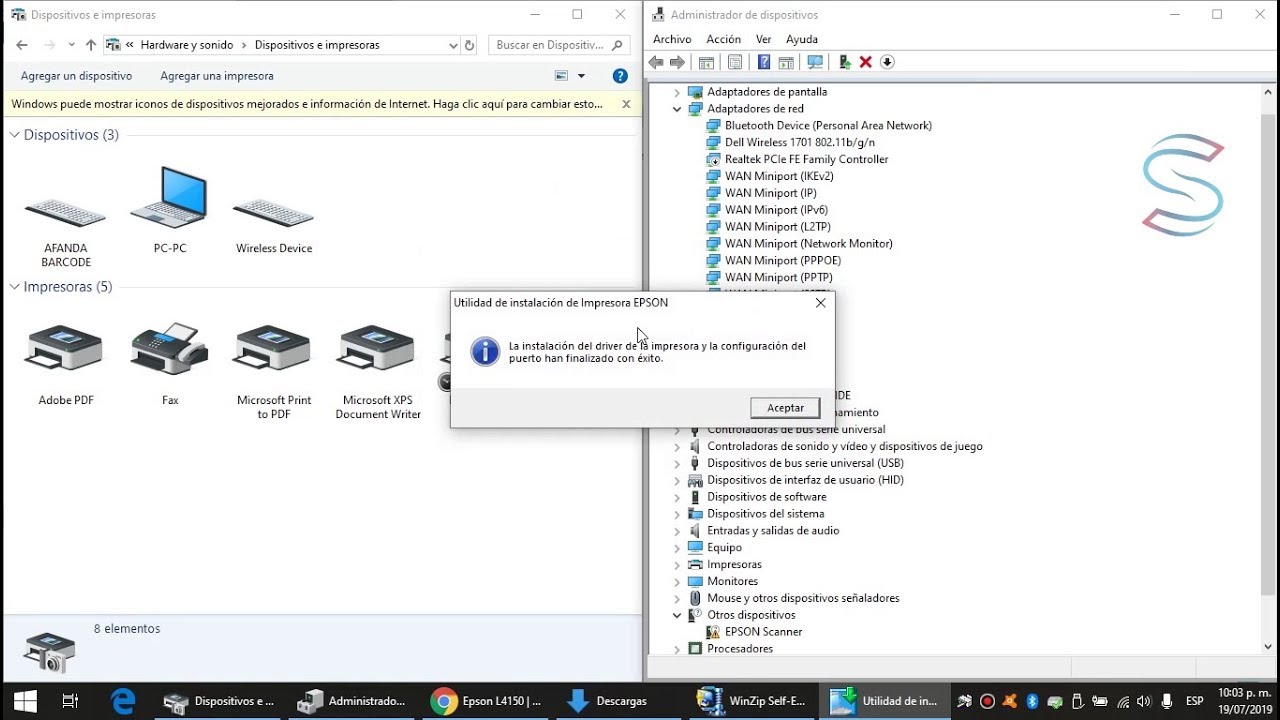Click the volume icon in system tray
The image size is (1280, 720).
coord(1143,701)
